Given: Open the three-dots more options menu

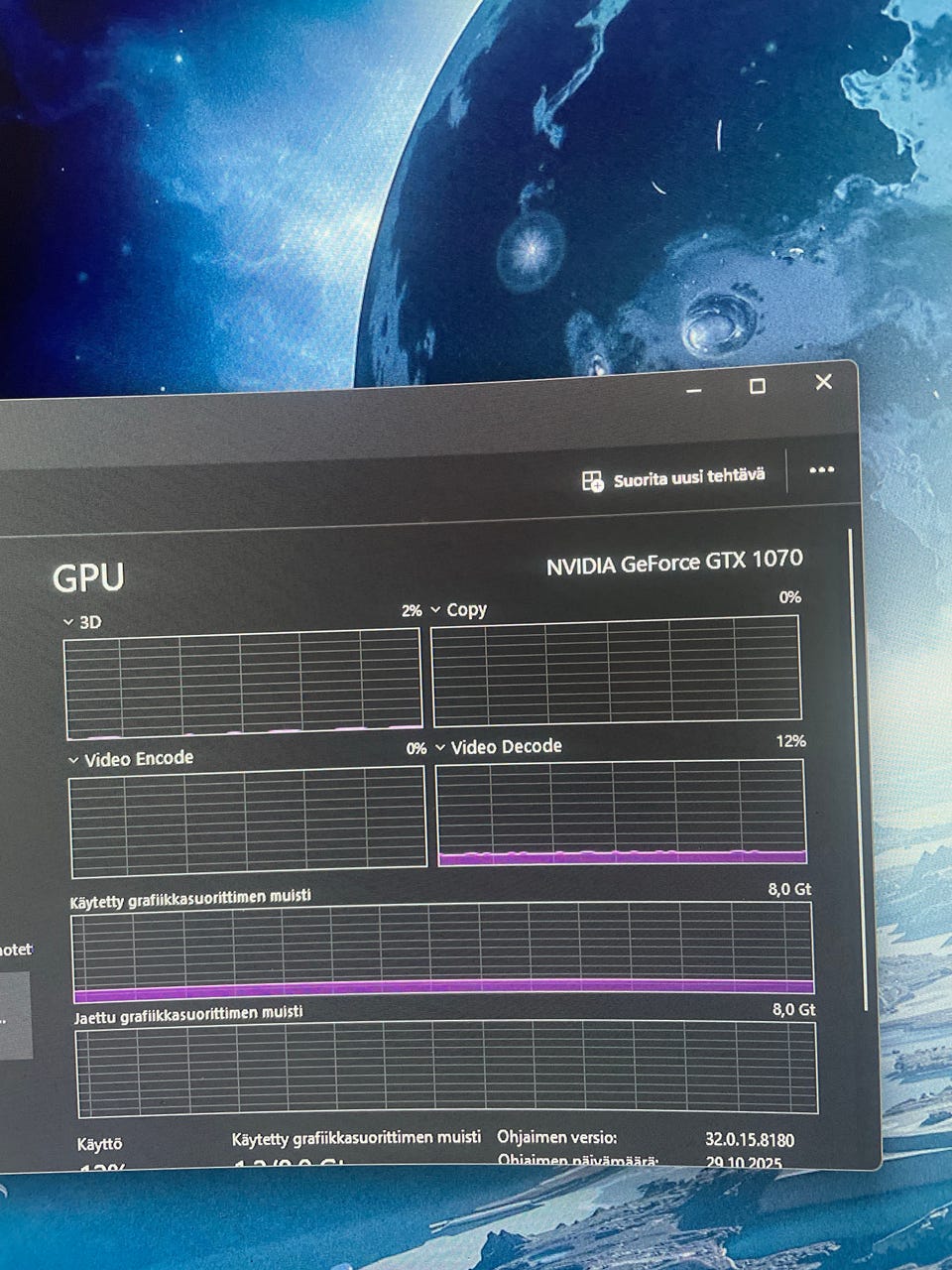Looking at the screenshot, I should pyautogui.click(x=821, y=470).
